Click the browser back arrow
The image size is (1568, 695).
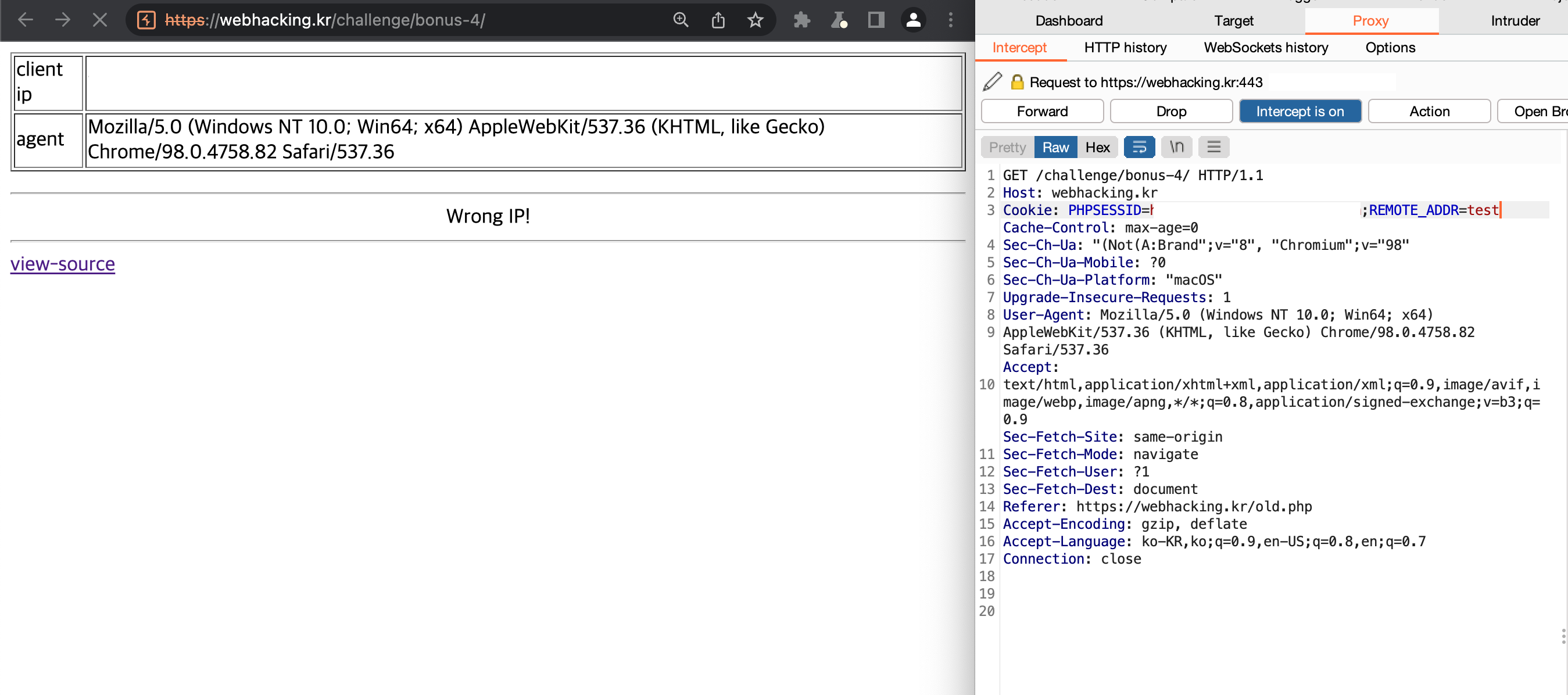[x=25, y=20]
